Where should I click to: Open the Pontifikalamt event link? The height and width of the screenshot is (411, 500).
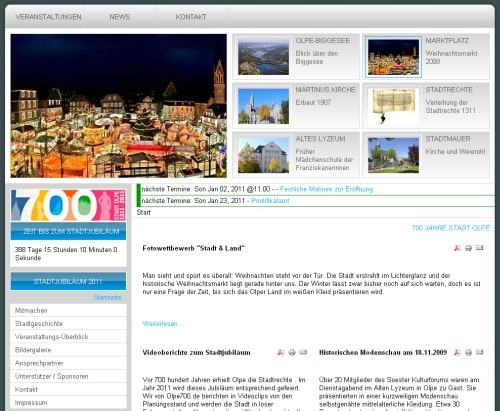tap(270, 201)
